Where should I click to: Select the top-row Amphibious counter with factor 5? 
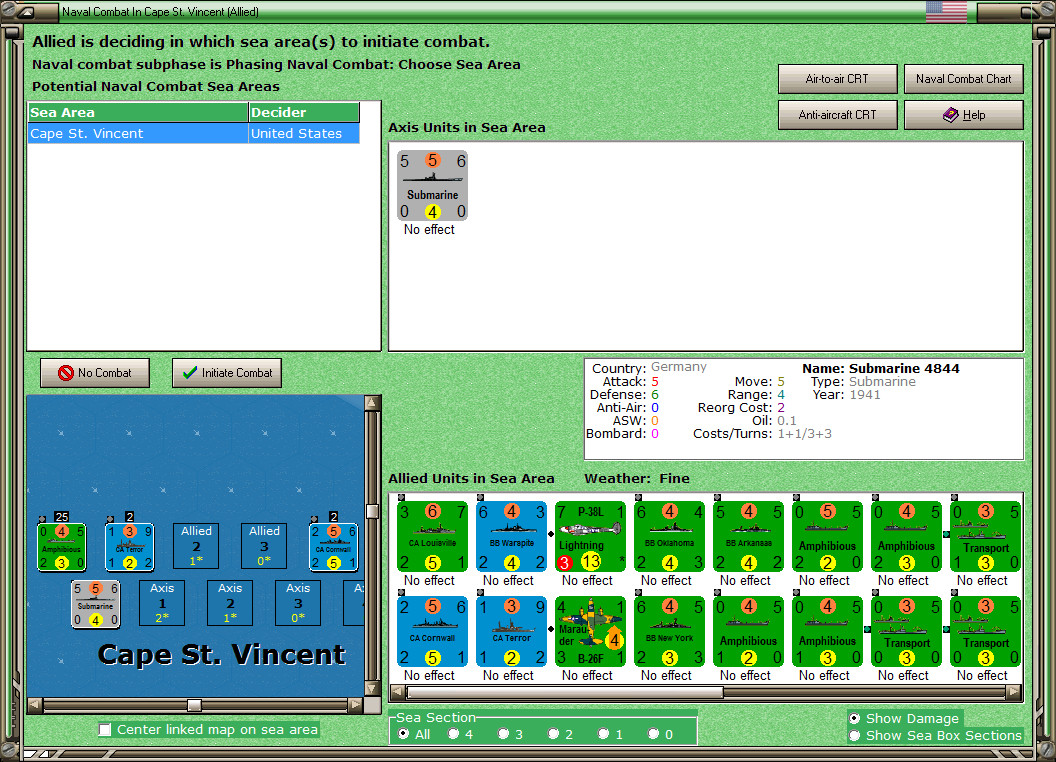[x=827, y=536]
